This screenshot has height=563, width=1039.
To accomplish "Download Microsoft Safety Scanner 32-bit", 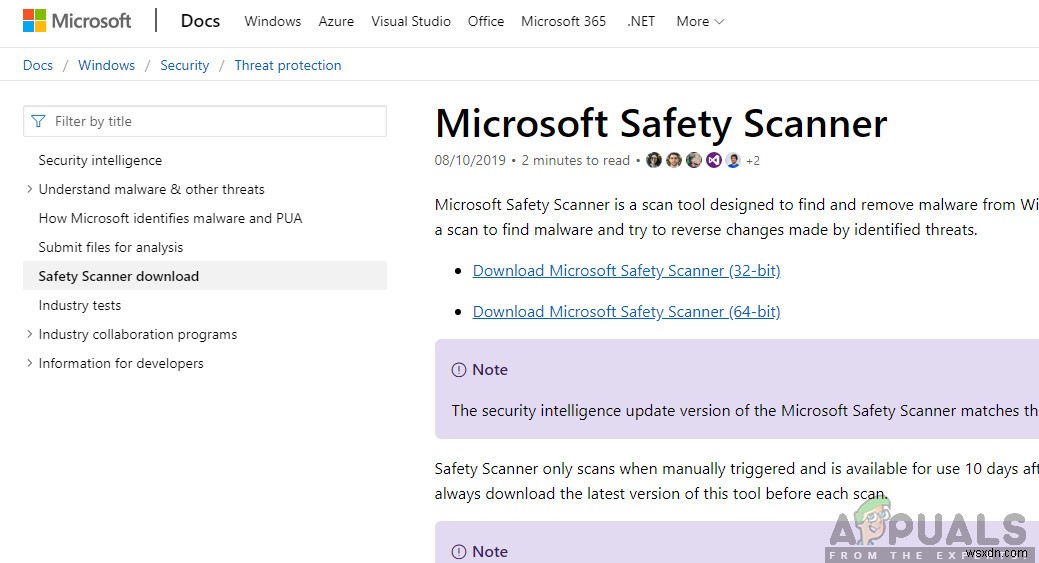I will point(626,271).
